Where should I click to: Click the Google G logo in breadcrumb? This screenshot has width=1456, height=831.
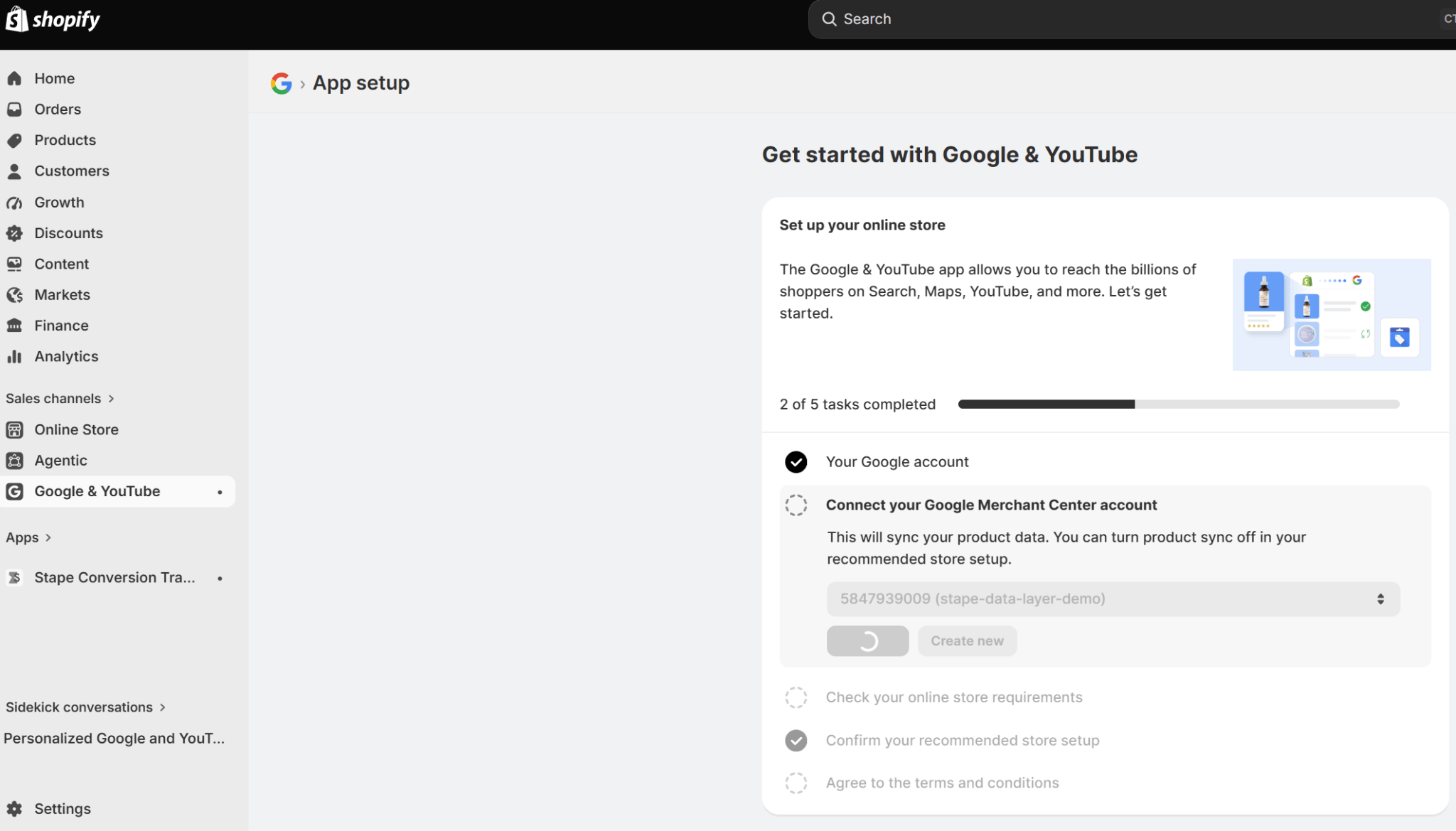click(282, 83)
